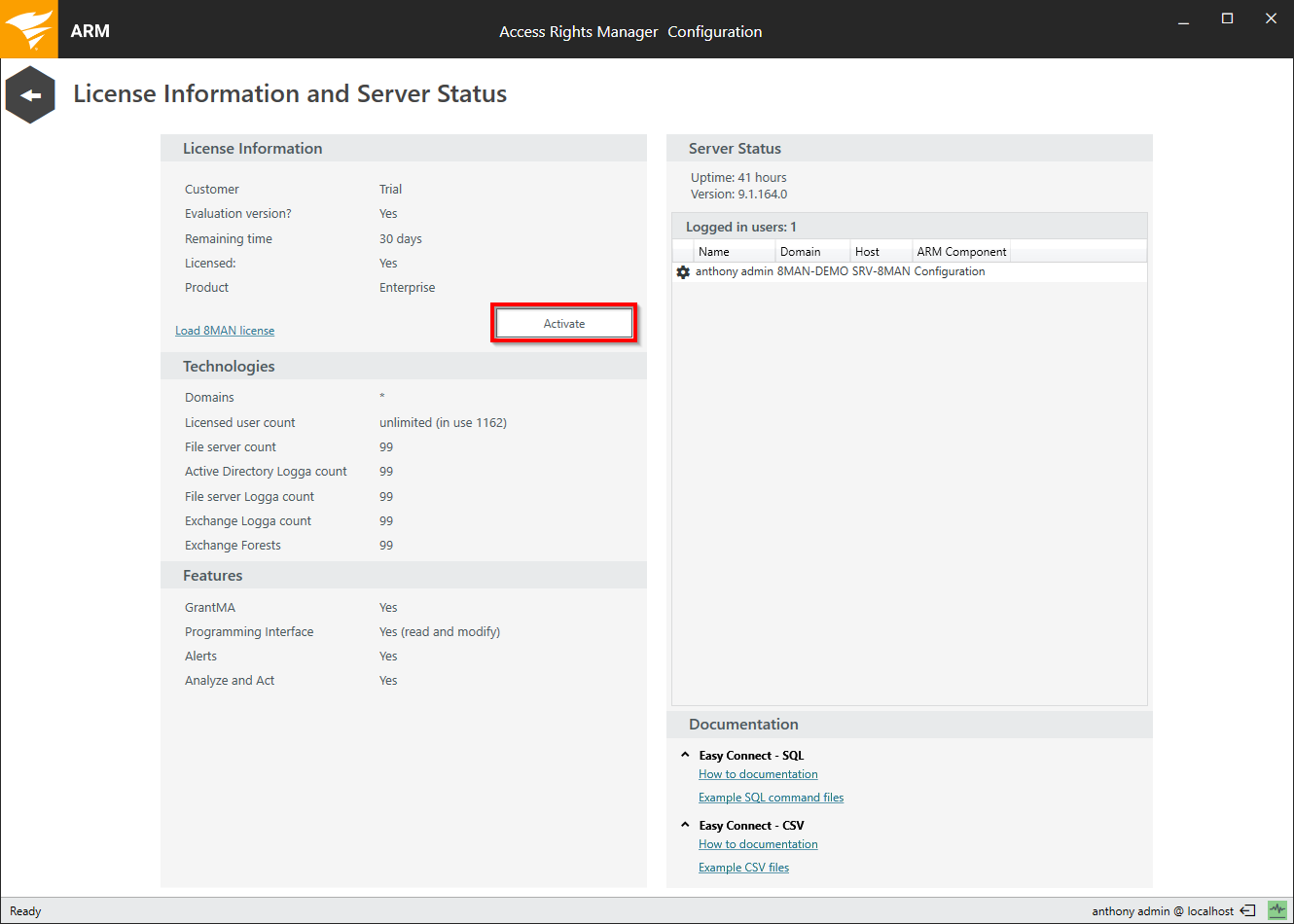Open the Example CSV files link
This screenshot has height=924, width=1294.
coord(743,868)
